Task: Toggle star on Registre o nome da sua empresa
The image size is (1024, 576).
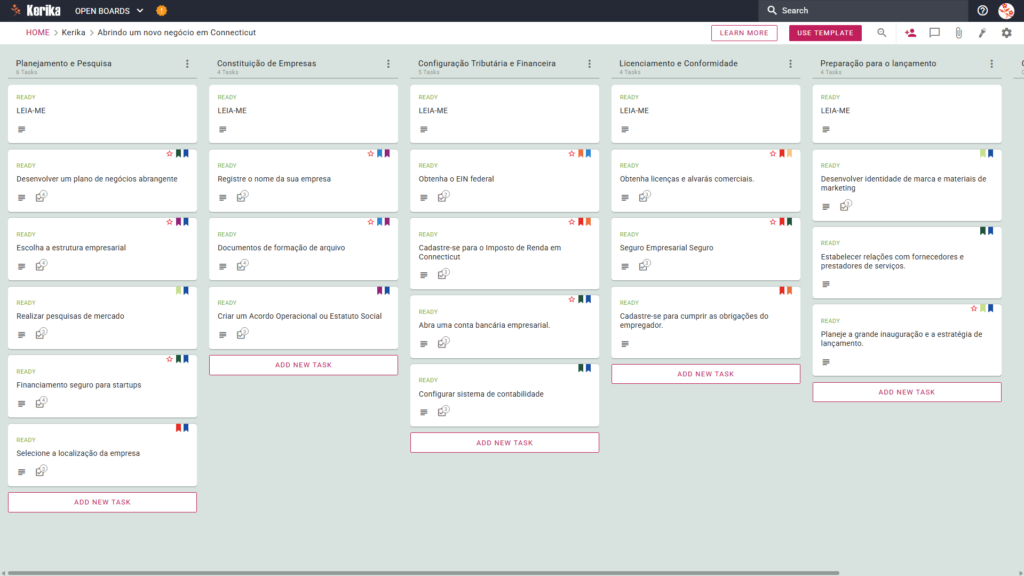Action: (370, 153)
